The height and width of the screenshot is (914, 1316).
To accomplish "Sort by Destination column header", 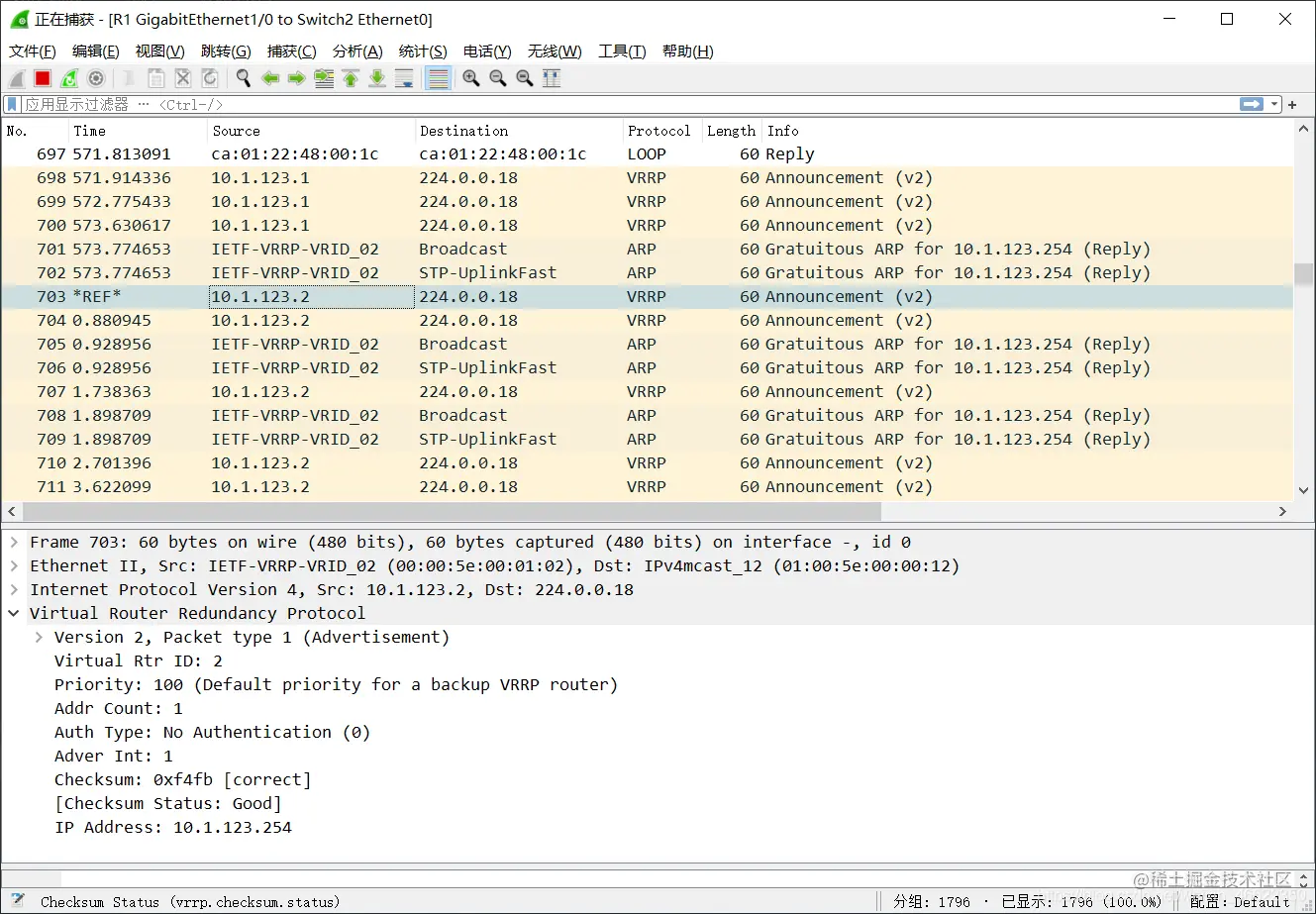I will pos(519,131).
